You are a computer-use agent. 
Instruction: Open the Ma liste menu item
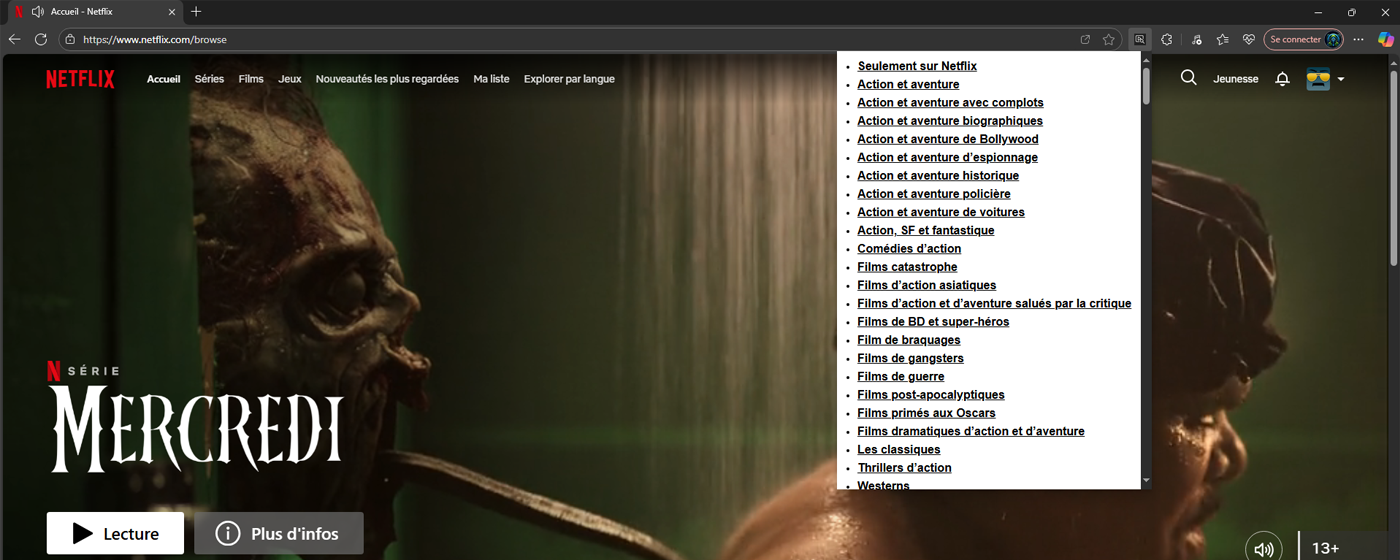tap(491, 79)
